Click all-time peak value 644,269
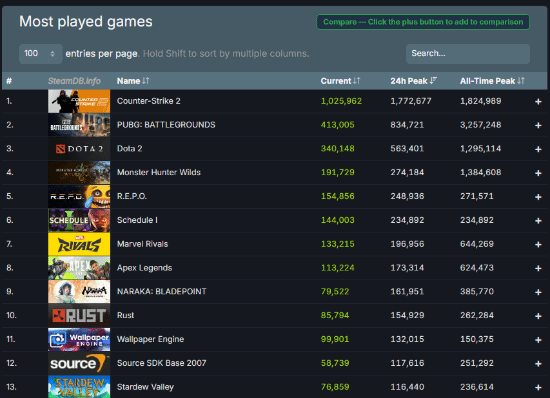Image resolution: width=550 pixels, height=398 pixels. point(477,244)
